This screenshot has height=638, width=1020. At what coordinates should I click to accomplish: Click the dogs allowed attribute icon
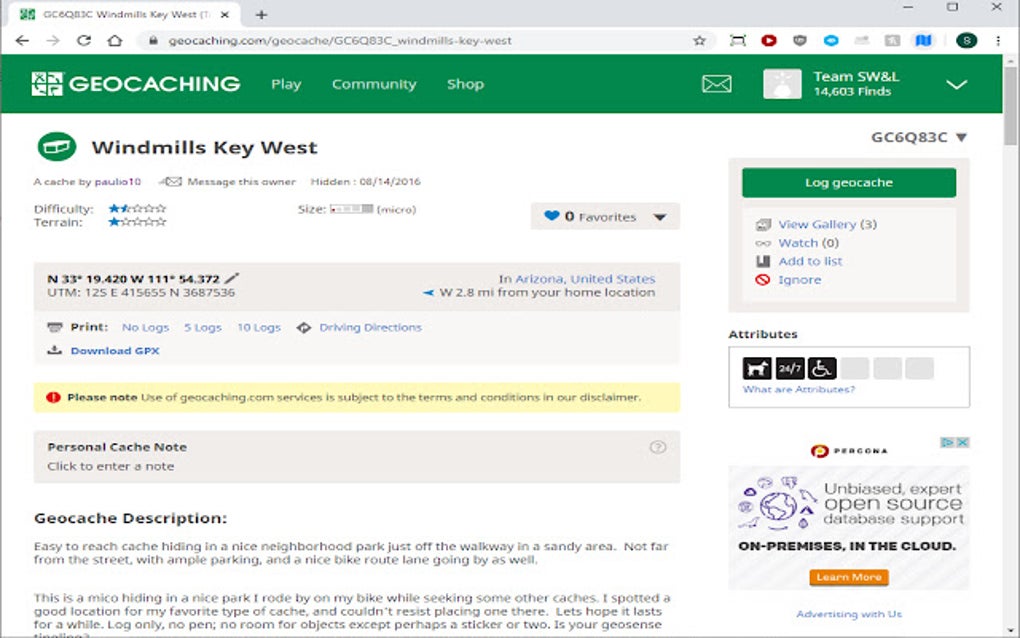(x=757, y=369)
